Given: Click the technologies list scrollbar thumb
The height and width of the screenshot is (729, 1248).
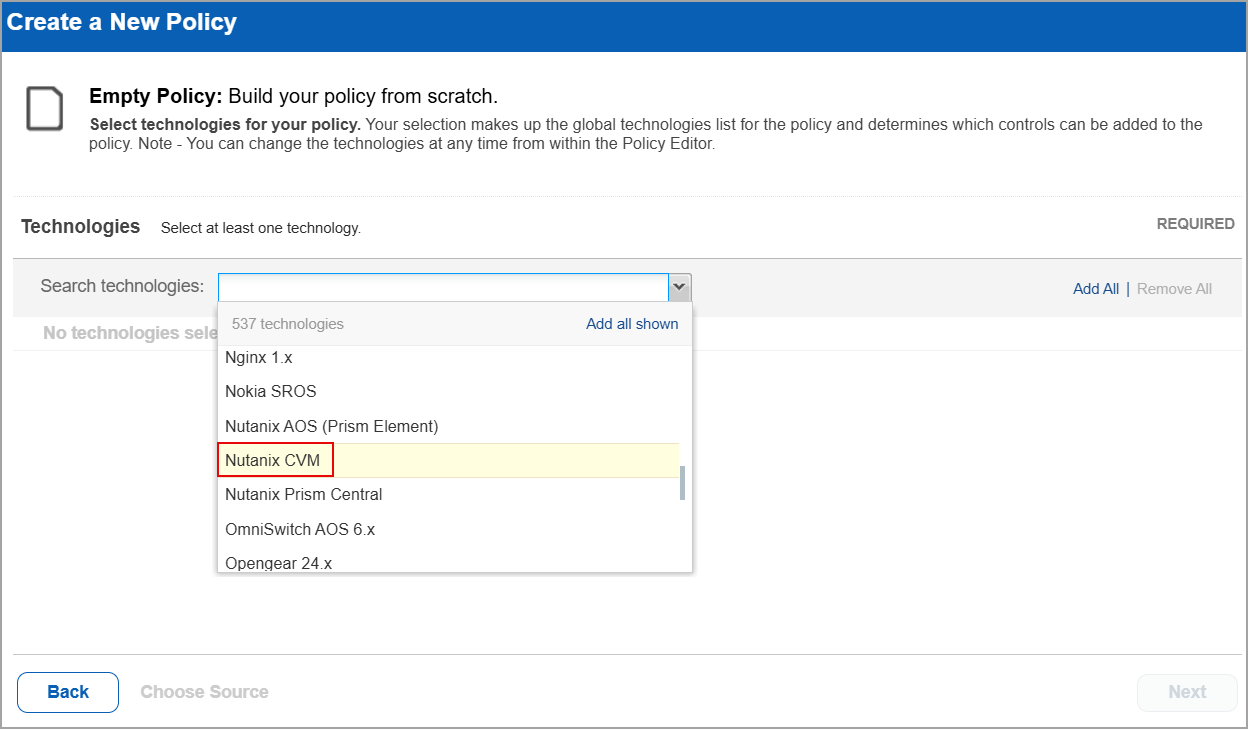Looking at the screenshot, I should (x=683, y=483).
